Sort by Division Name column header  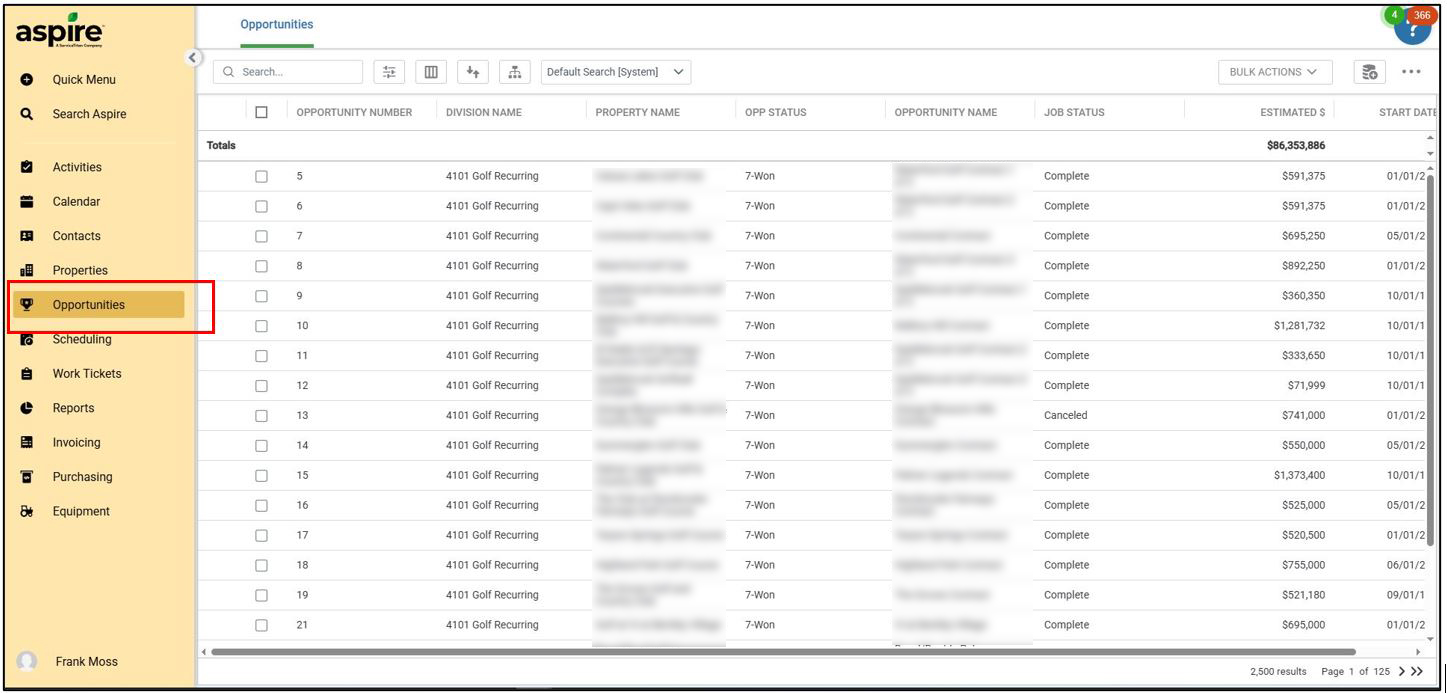(x=484, y=113)
